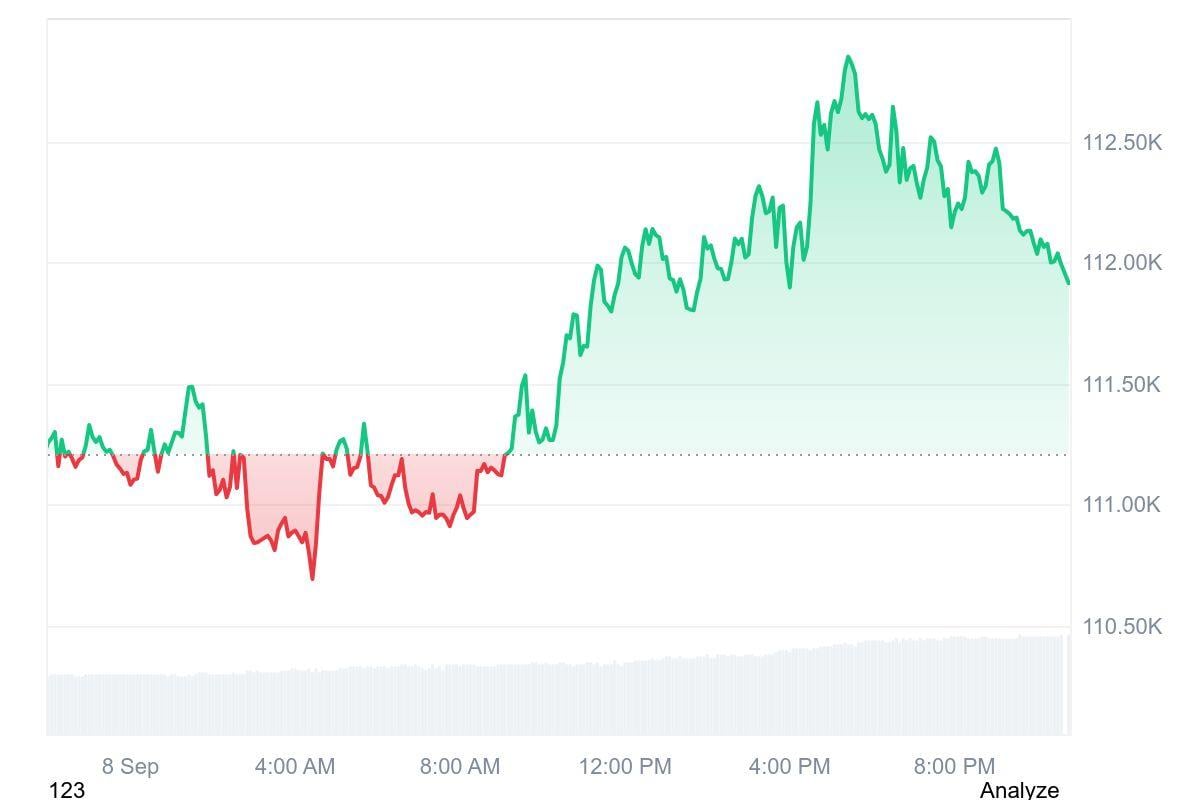1200x800 pixels.
Task: Click the 110.50K price axis label
Action: [x=1122, y=627]
